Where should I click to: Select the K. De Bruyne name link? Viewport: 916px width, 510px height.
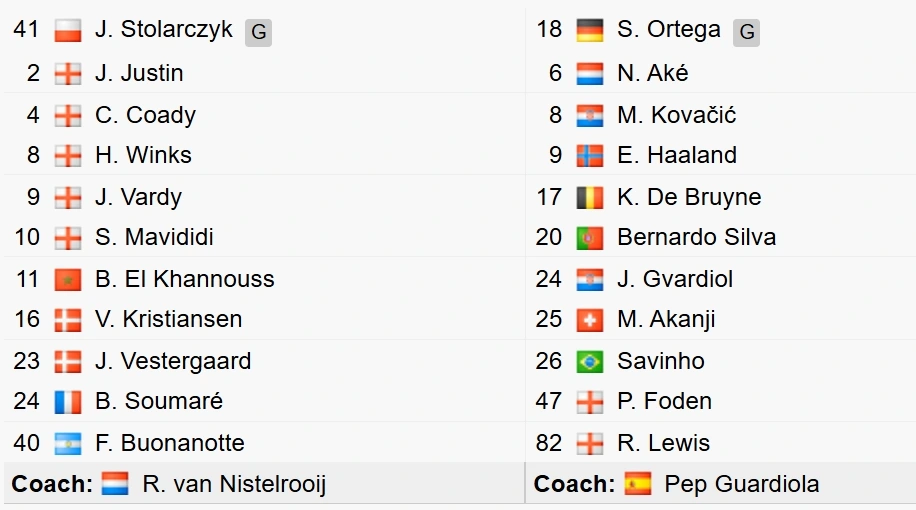pos(689,197)
